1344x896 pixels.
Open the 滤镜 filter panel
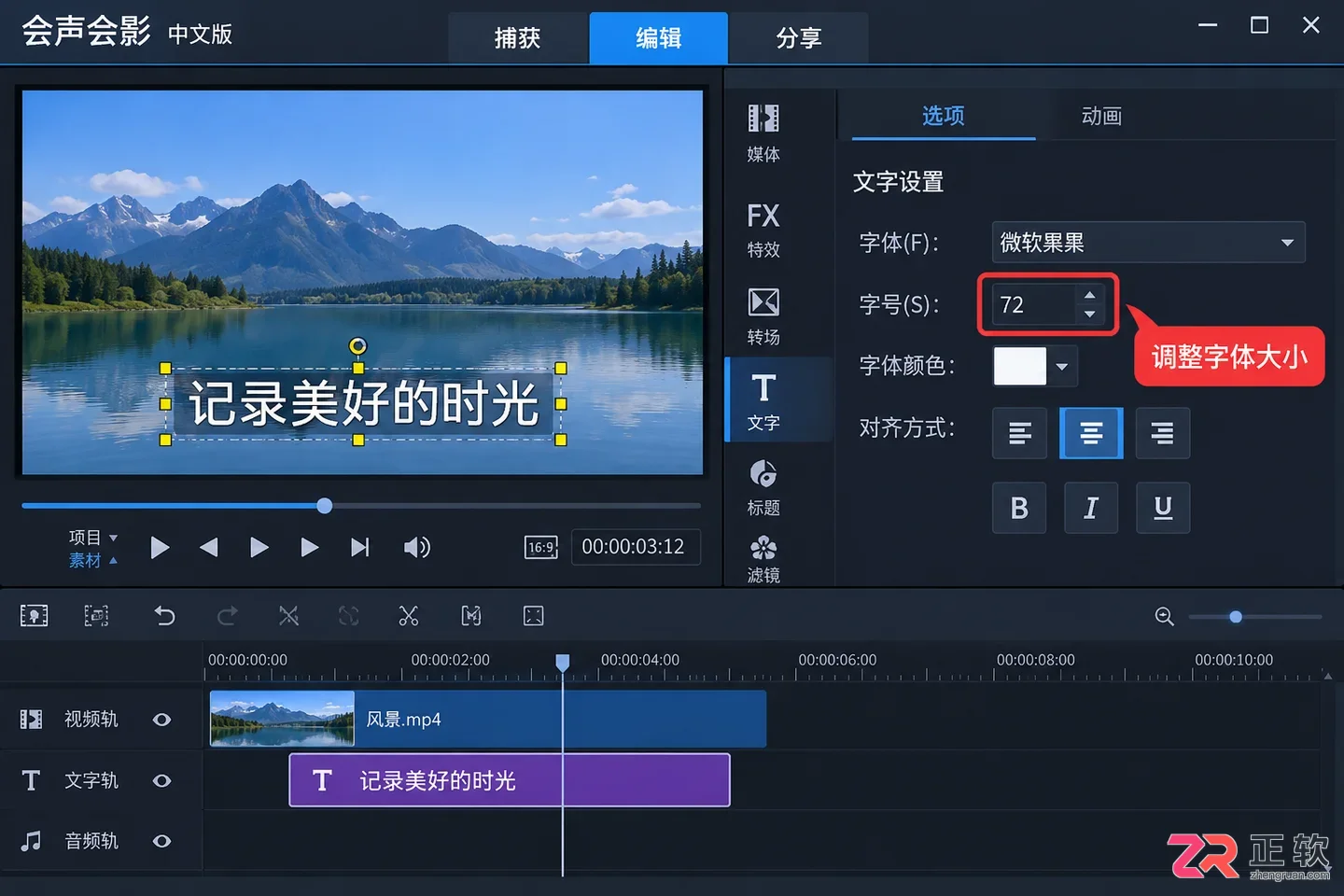pyautogui.click(x=763, y=559)
